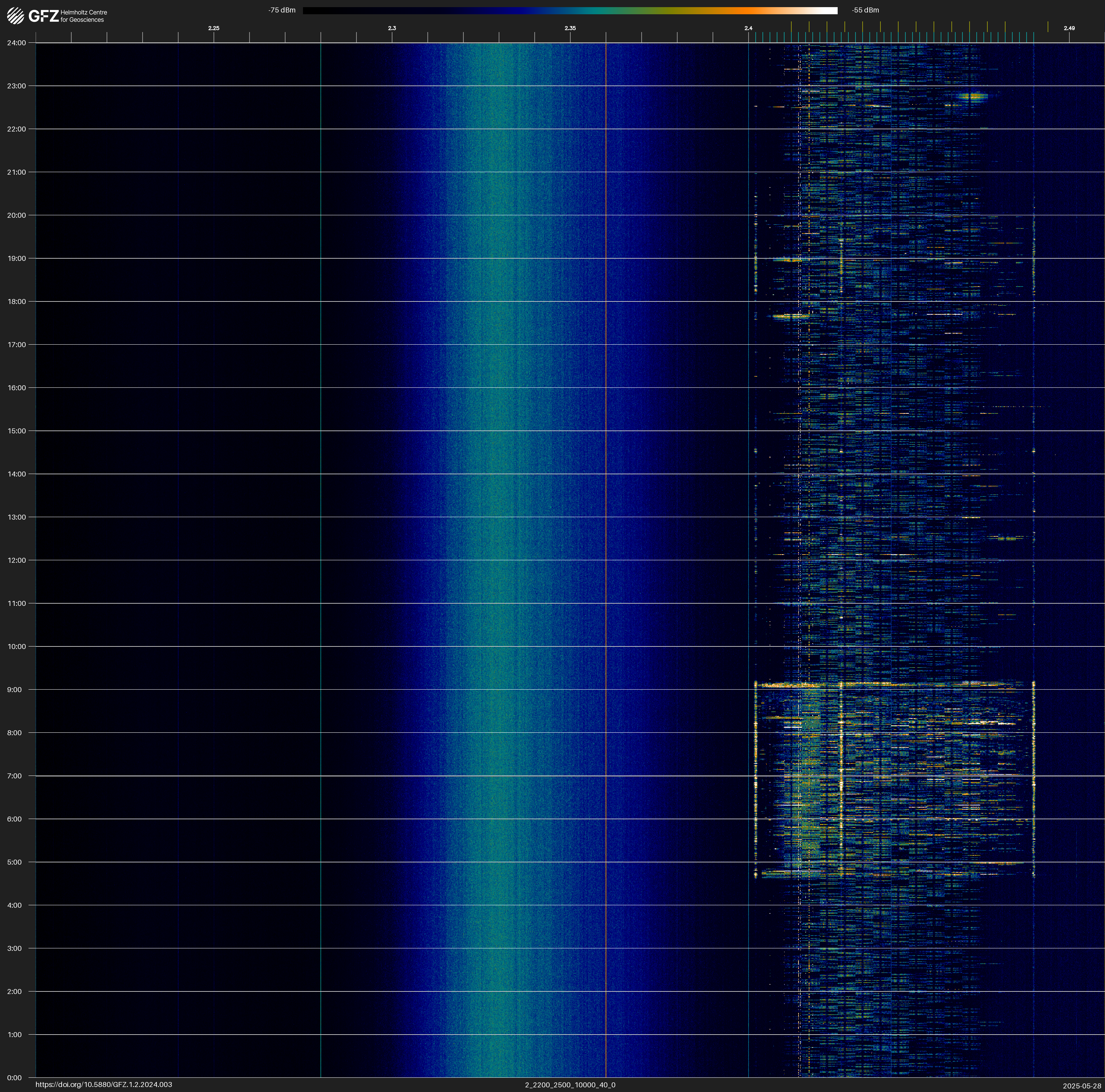The height and width of the screenshot is (1092, 1105).
Task: Click the 5:00 time axis label
Action: (x=14, y=862)
